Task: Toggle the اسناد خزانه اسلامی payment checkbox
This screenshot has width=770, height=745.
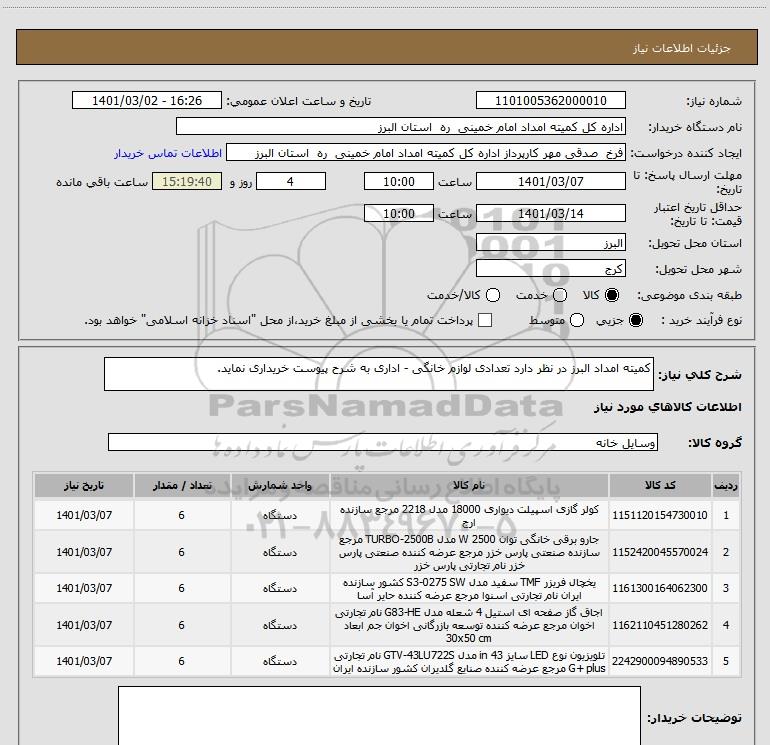Action: click(x=485, y=320)
